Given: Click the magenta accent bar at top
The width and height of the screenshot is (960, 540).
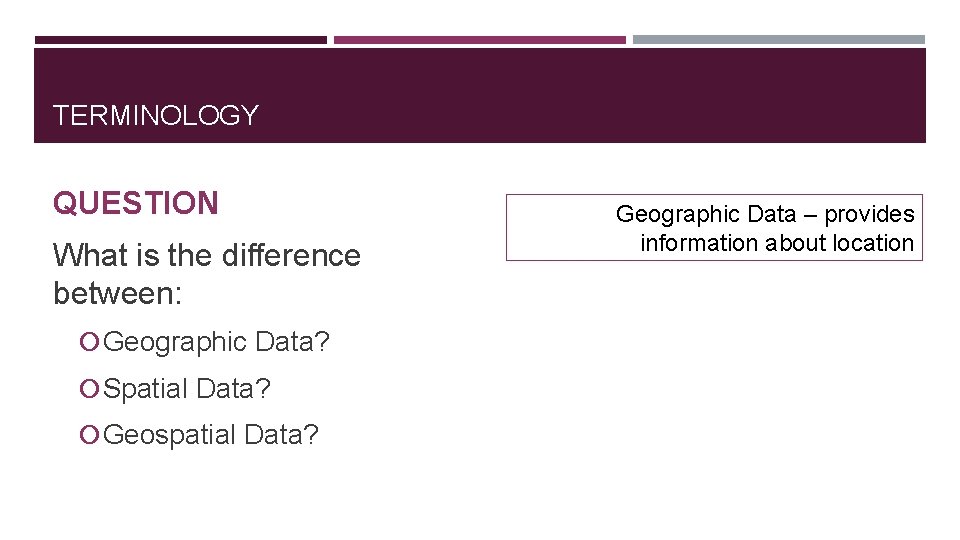Looking at the screenshot, I should coord(479,40).
